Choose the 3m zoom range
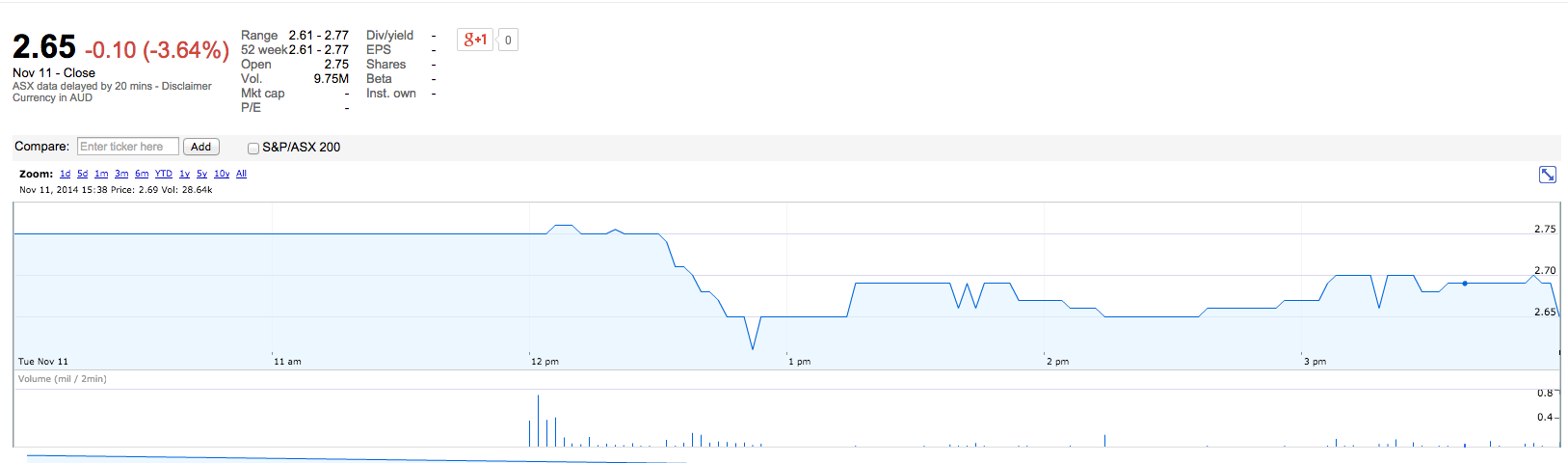Viewport: 1568px width, 463px height. coord(121,174)
